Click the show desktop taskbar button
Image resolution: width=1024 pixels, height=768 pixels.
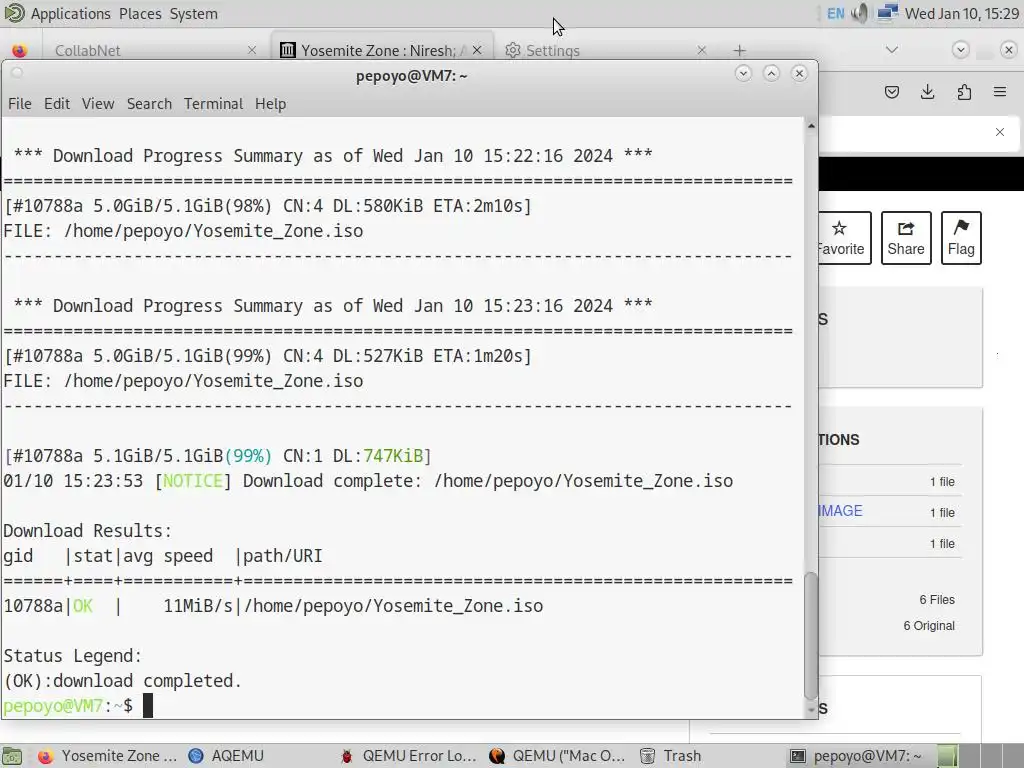pos(12,756)
